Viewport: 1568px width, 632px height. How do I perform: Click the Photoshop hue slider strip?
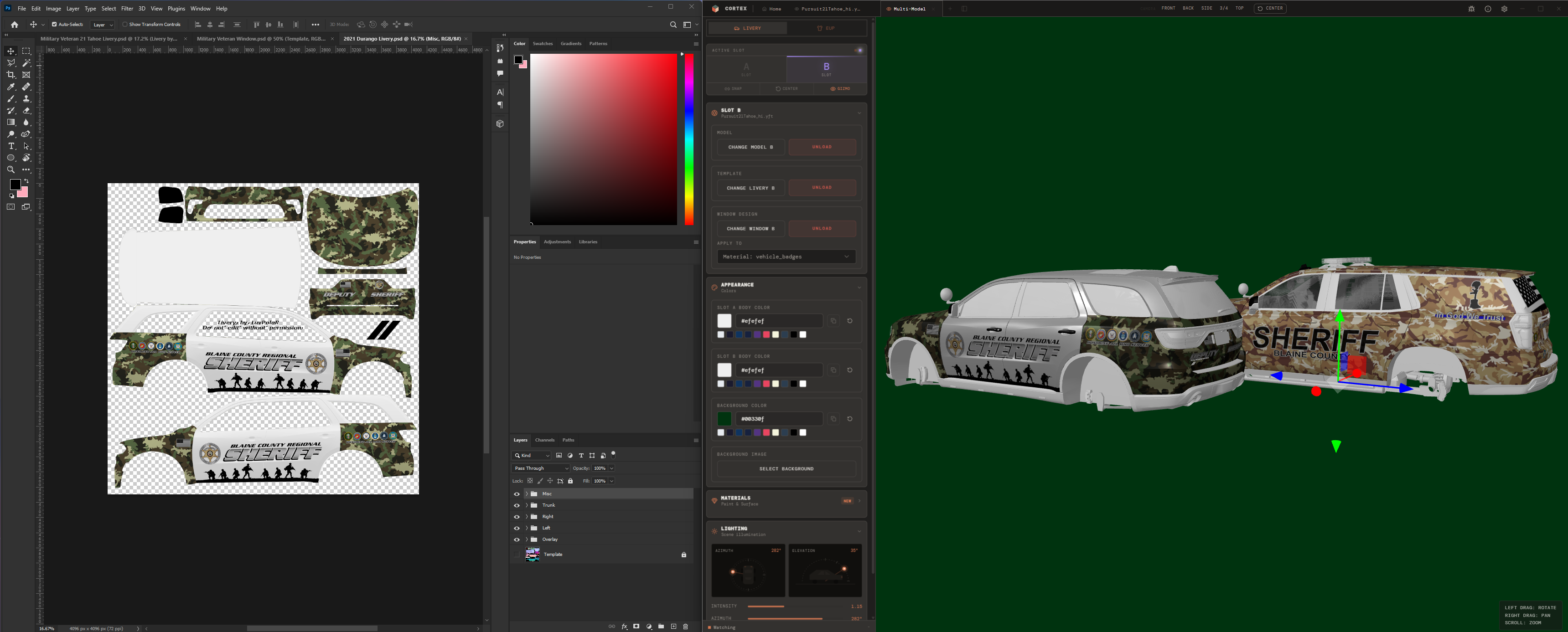click(689, 139)
